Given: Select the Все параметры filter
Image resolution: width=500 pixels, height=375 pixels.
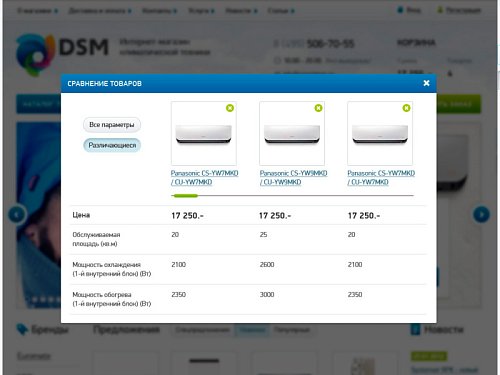Looking at the screenshot, I should [112, 125].
